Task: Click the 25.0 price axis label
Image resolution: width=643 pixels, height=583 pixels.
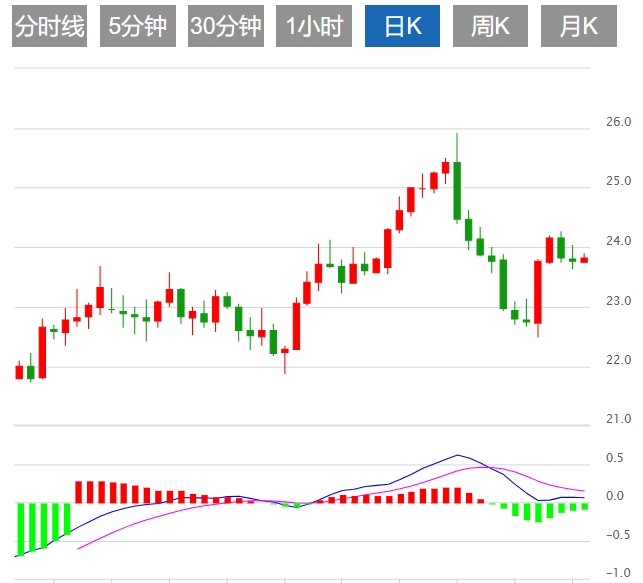Action: click(x=618, y=181)
